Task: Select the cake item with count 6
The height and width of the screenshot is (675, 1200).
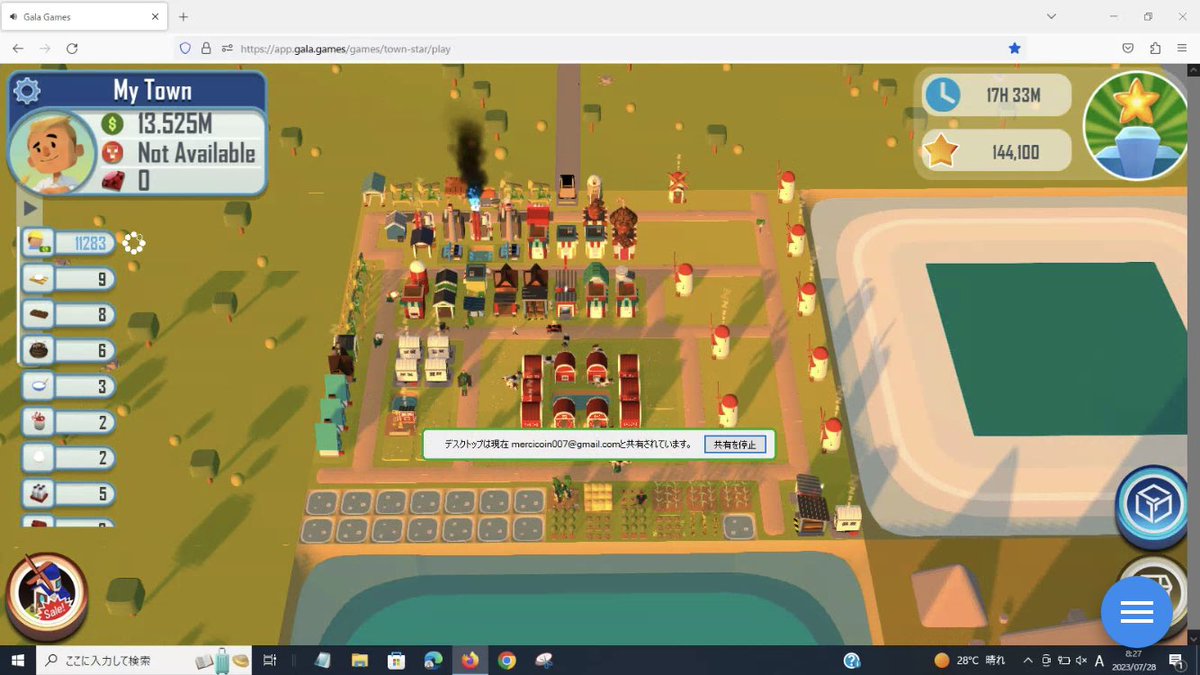Action: pos(69,351)
